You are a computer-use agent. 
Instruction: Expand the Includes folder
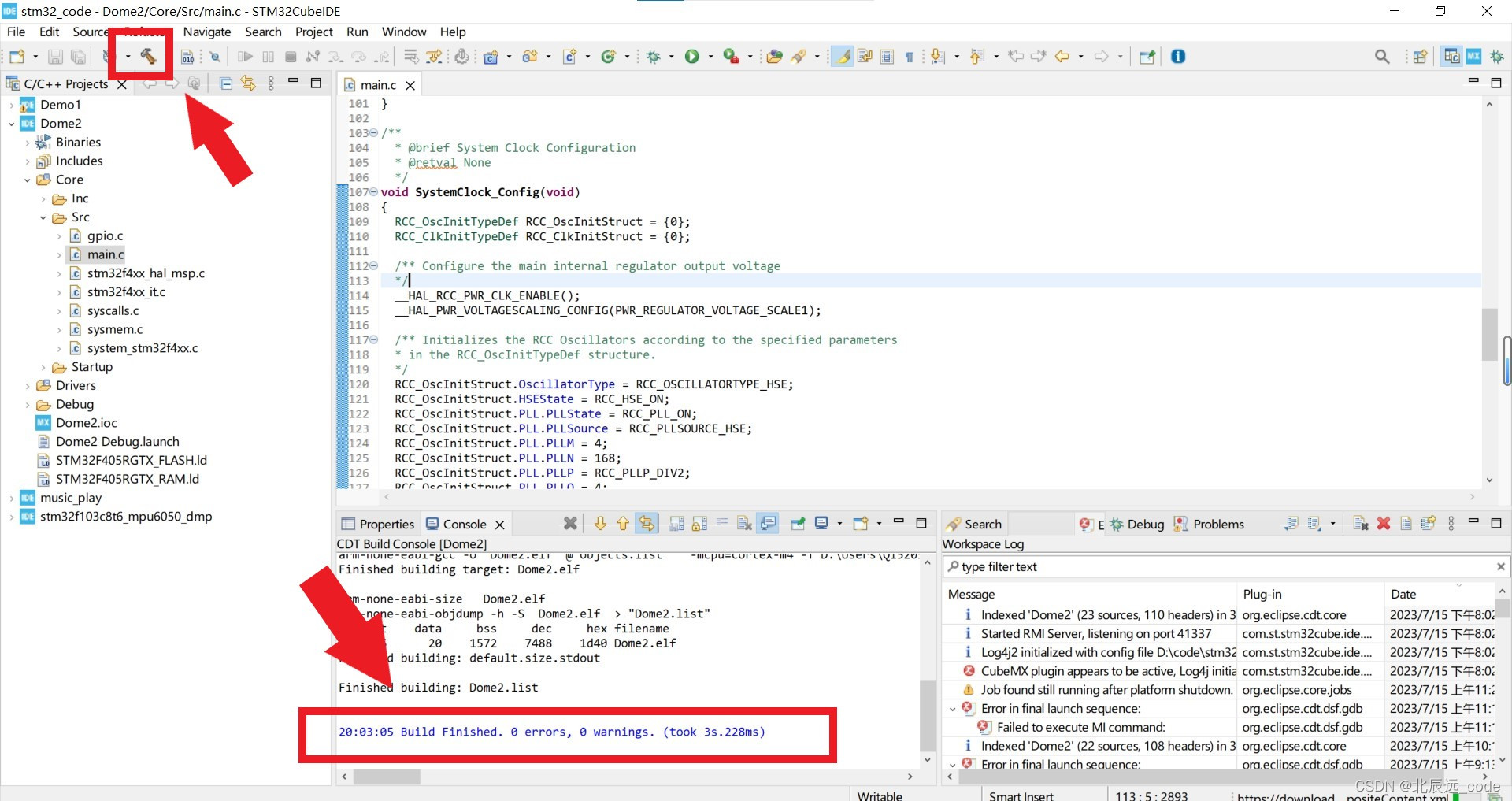tap(27, 161)
